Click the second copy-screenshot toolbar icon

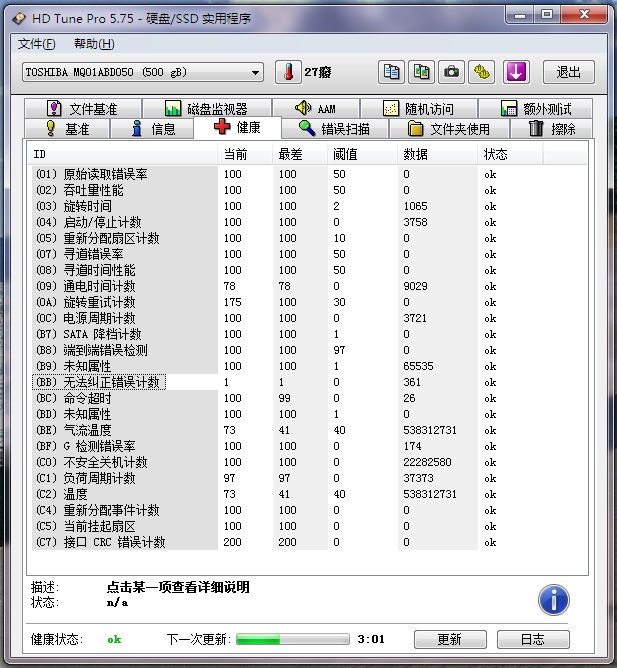(421, 72)
